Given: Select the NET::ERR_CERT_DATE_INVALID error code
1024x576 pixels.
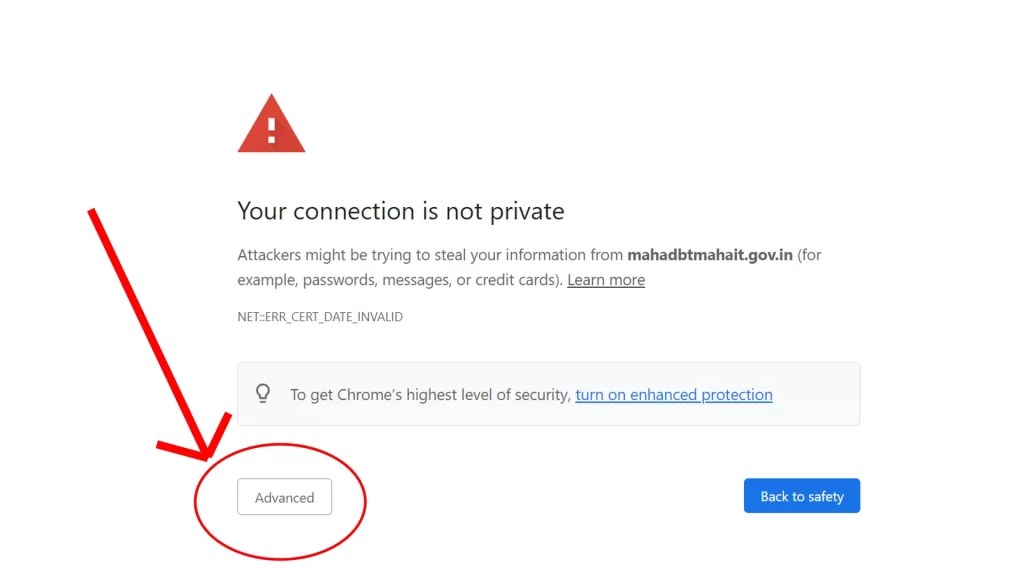Looking at the screenshot, I should [x=319, y=316].
